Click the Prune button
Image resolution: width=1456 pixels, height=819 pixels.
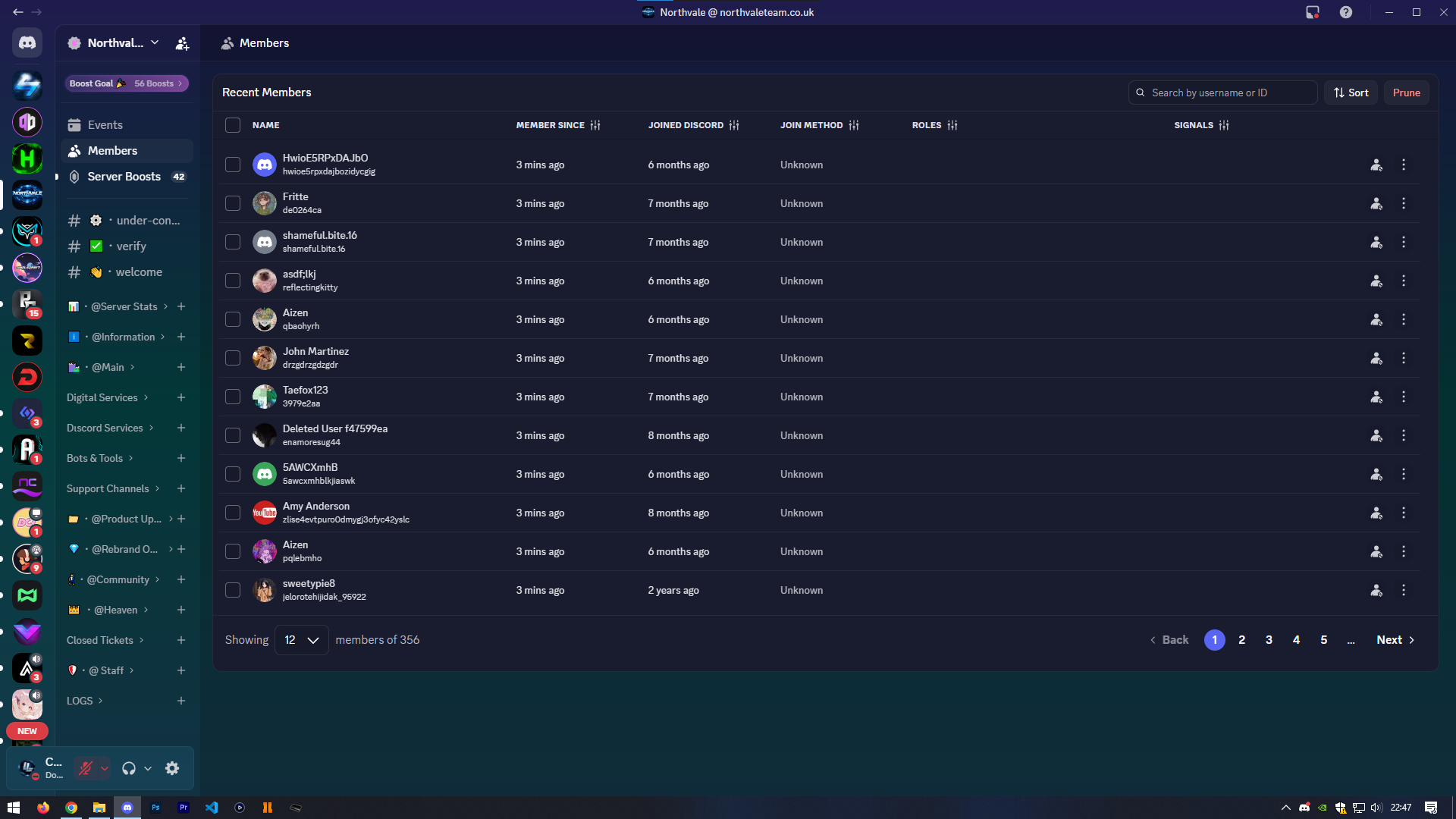click(1406, 93)
